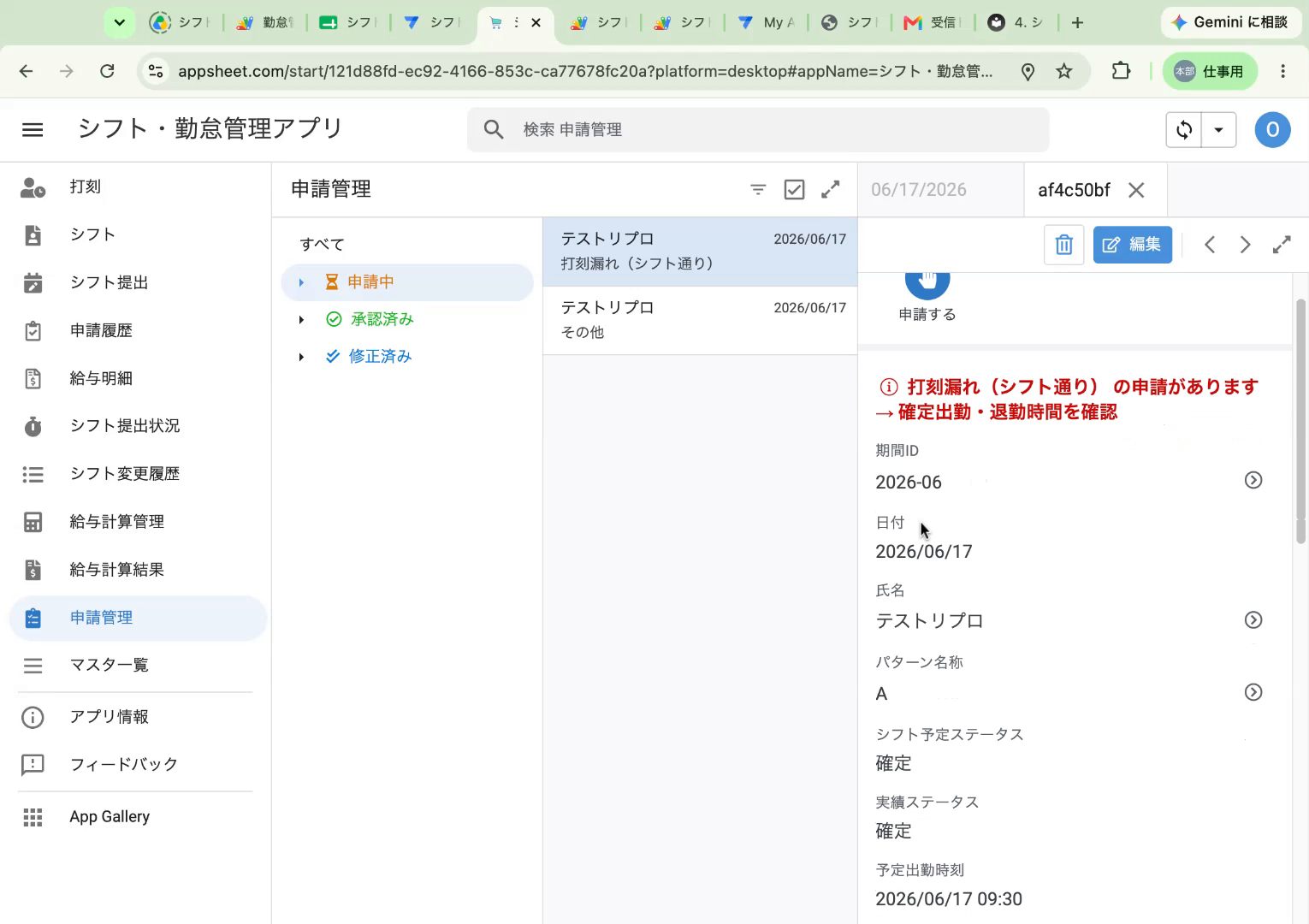Open the browser extensions puzzle icon

tap(1121, 71)
